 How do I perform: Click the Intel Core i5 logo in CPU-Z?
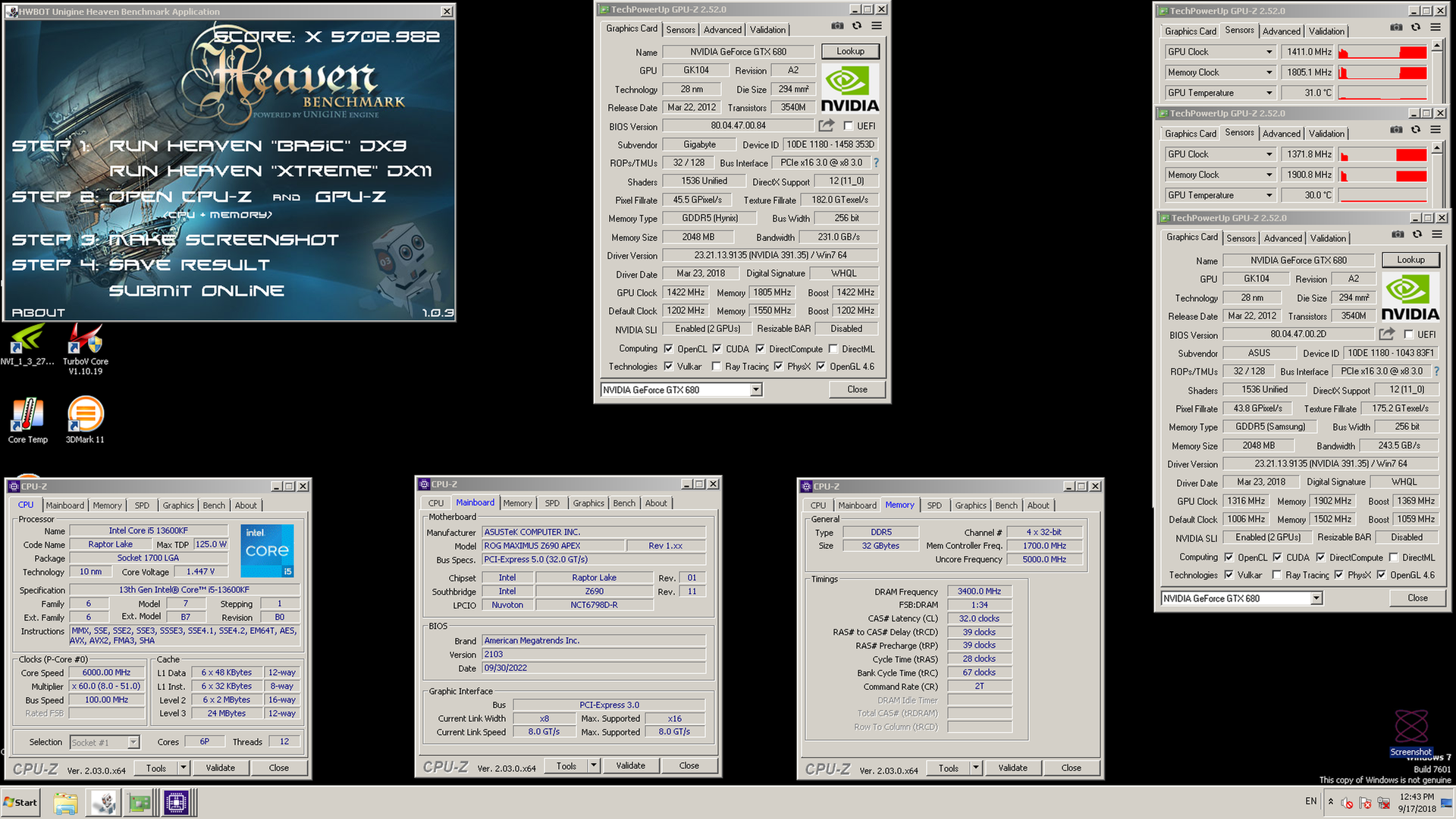pyautogui.click(x=267, y=551)
